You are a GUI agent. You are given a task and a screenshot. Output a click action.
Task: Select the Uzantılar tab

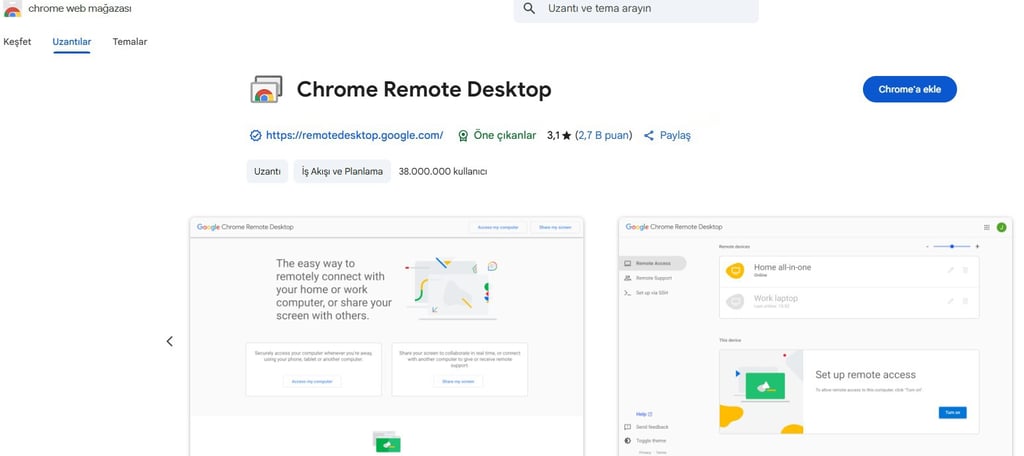tap(72, 42)
